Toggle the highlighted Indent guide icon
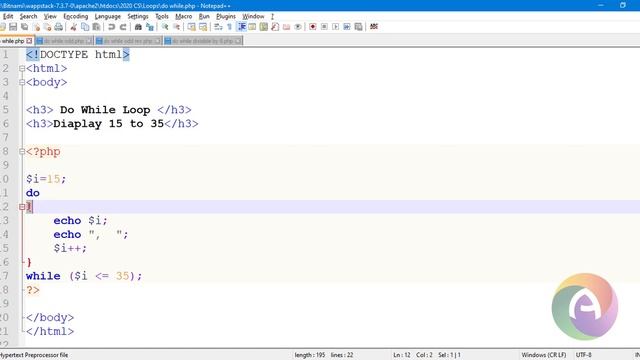 pos(241,27)
